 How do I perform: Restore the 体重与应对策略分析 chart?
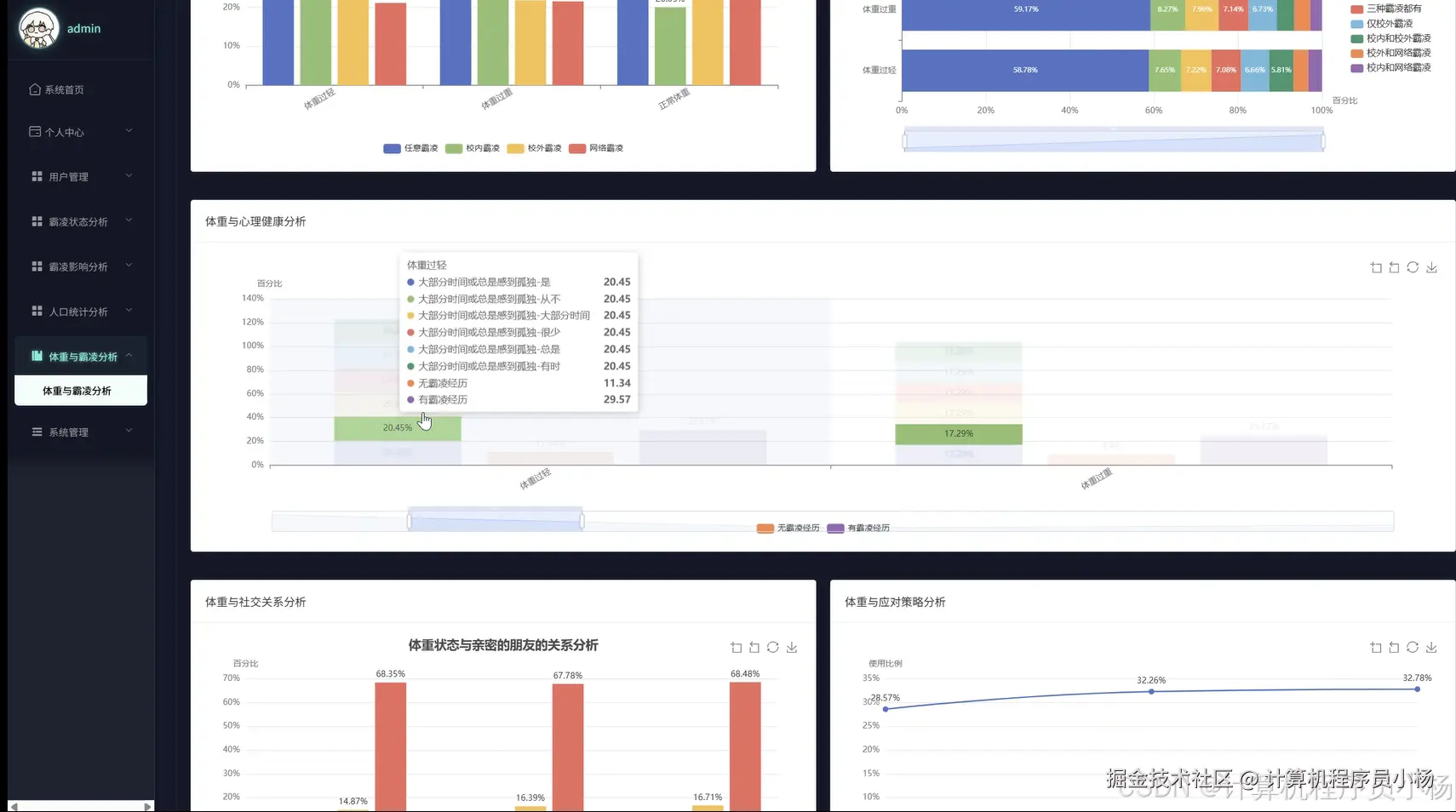[1413, 648]
